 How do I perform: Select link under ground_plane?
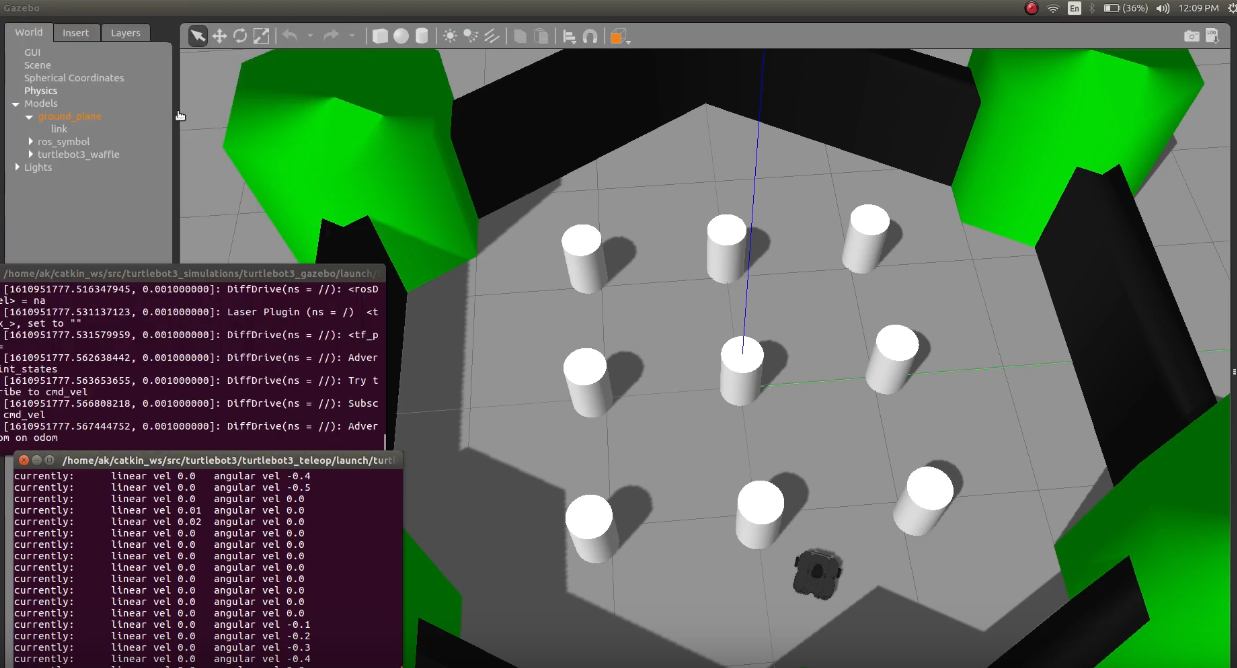tap(59, 129)
